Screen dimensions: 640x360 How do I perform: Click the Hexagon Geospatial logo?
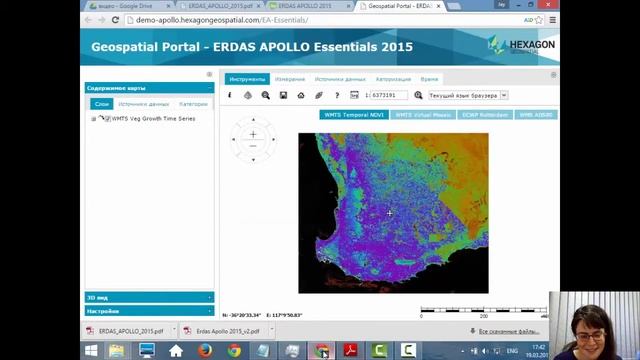tap(521, 46)
